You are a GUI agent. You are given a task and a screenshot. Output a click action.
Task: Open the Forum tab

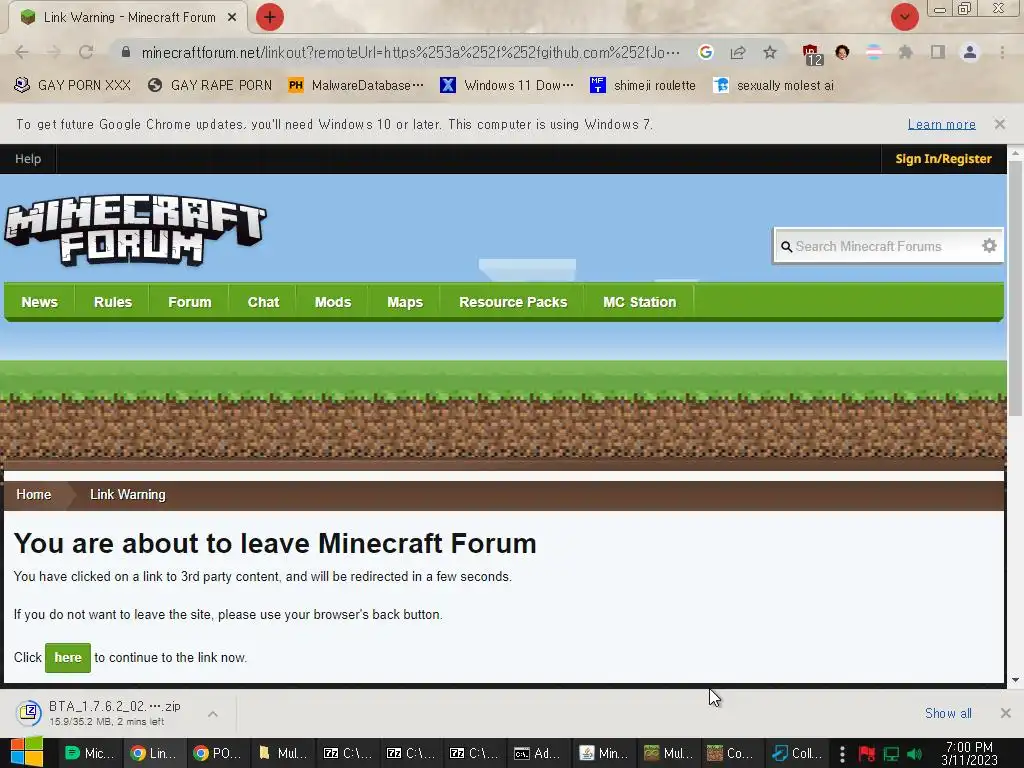(x=189, y=302)
